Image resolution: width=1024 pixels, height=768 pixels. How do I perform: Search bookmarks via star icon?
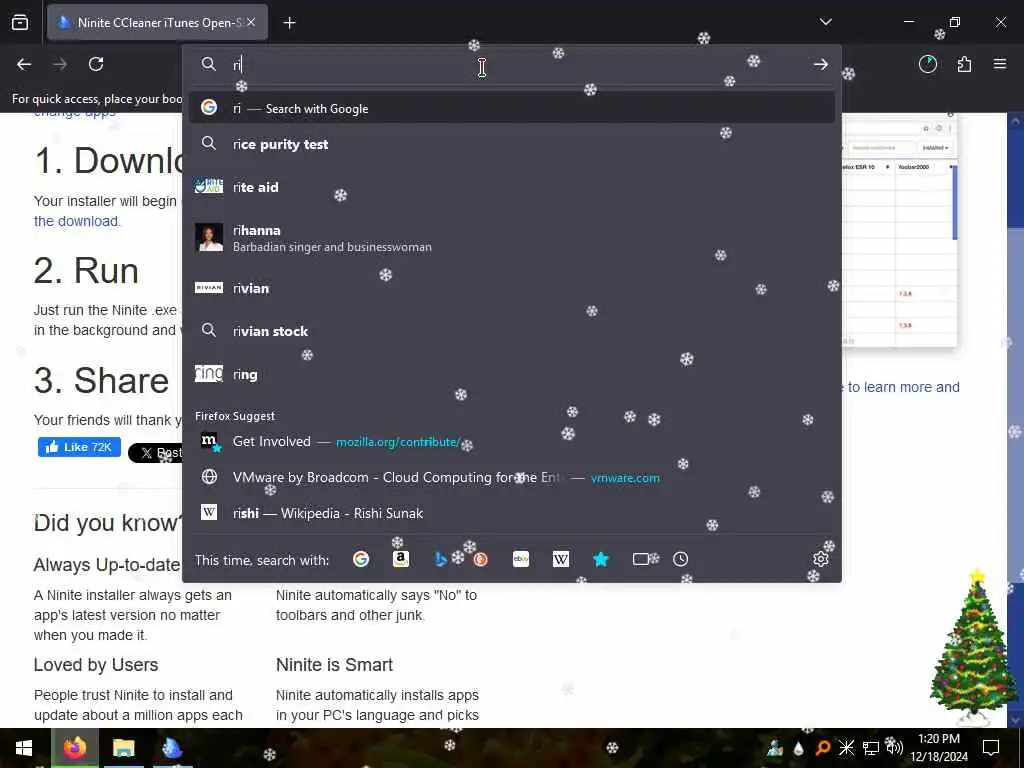pyautogui.click(x=601, y=559)
